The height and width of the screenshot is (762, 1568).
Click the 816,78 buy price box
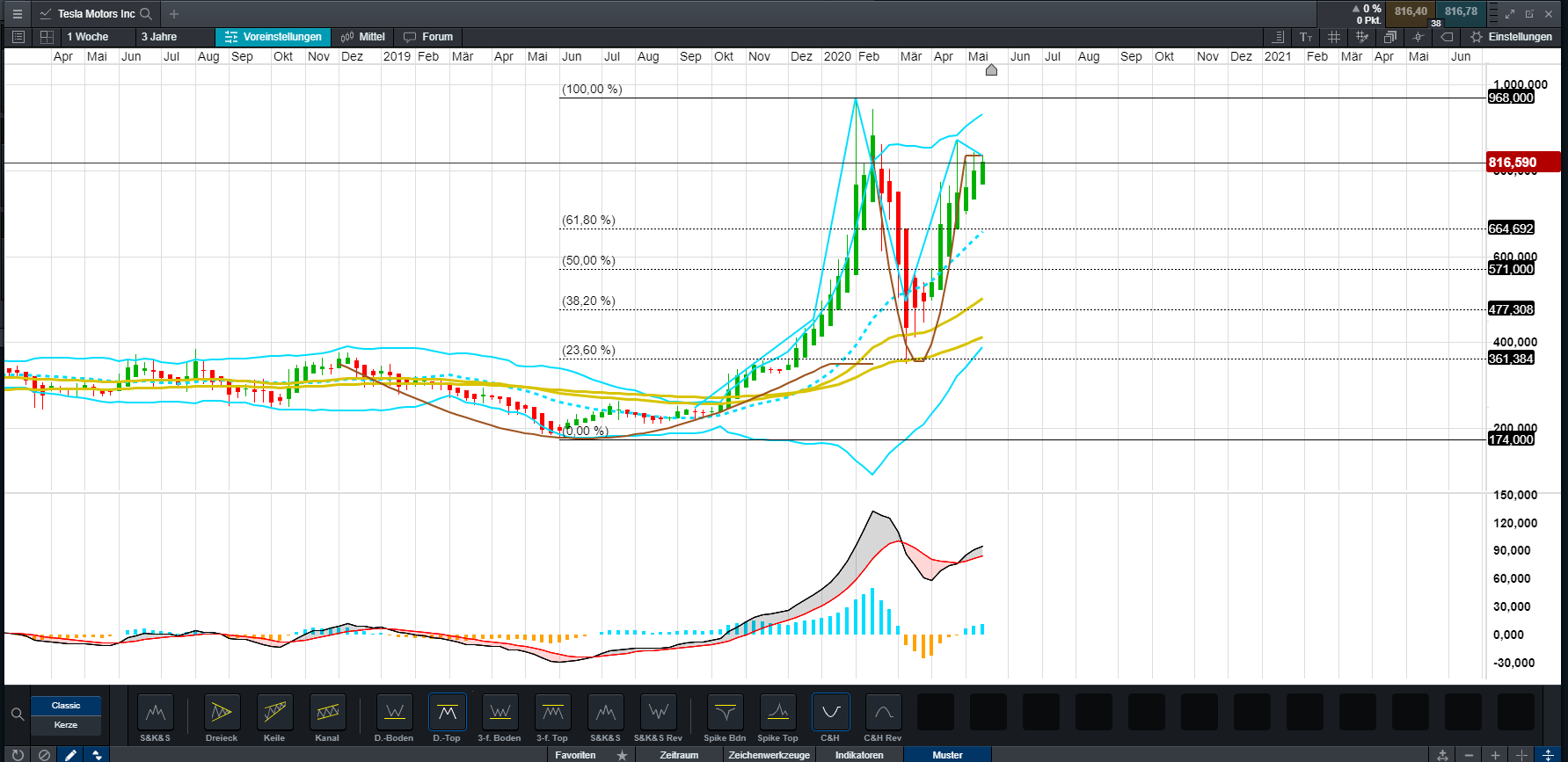coord(1461,12)
